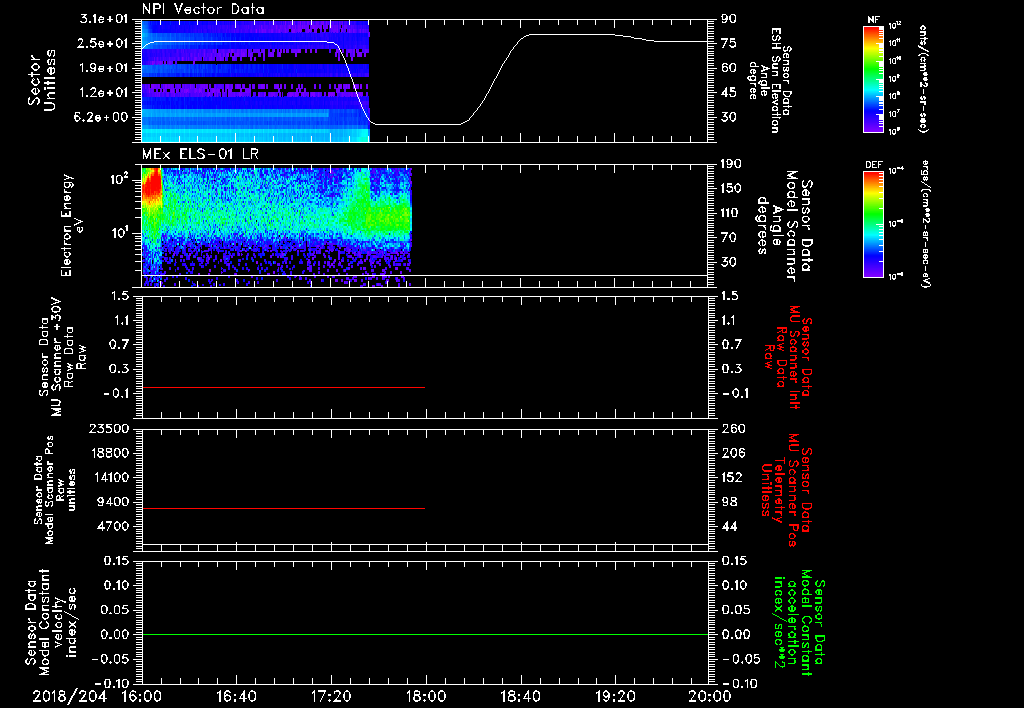Click the 20:00 time axis label
1024x708 pixels.
[x=710, y=696]
